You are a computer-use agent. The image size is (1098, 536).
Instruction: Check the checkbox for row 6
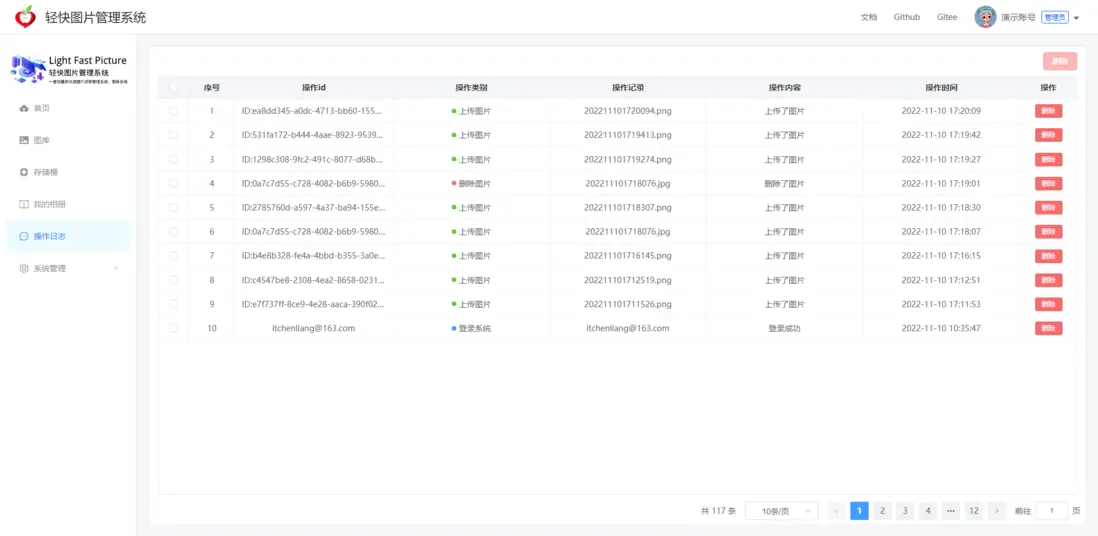(x=174, y=232)
